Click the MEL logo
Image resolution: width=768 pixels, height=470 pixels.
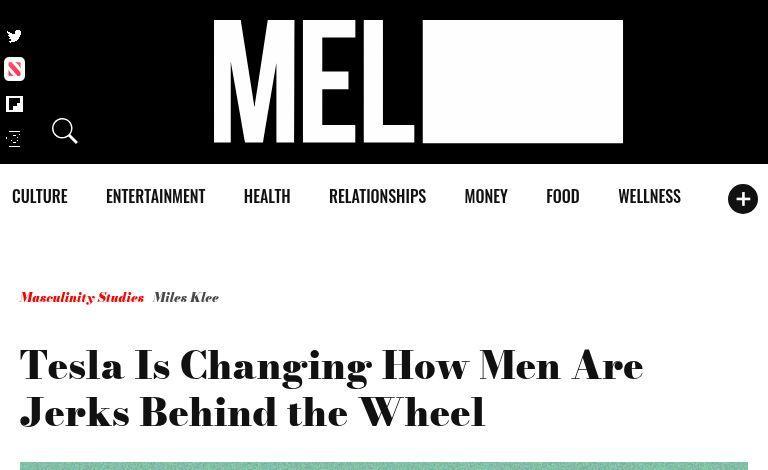tap(418, 82)
